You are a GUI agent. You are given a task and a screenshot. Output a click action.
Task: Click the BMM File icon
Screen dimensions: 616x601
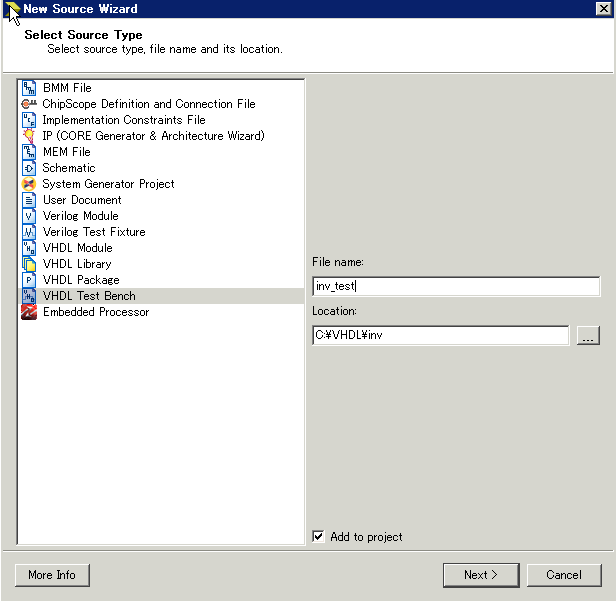pyautogui.click(x=29, y=88)
